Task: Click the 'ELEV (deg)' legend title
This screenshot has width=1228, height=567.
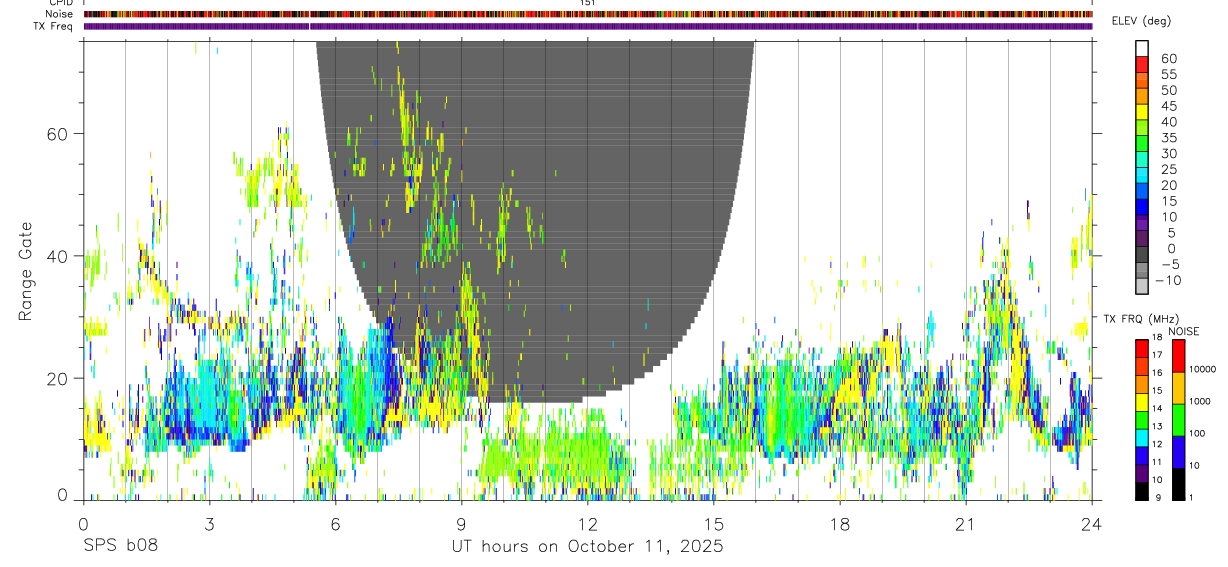Action: coord(1141,21)
